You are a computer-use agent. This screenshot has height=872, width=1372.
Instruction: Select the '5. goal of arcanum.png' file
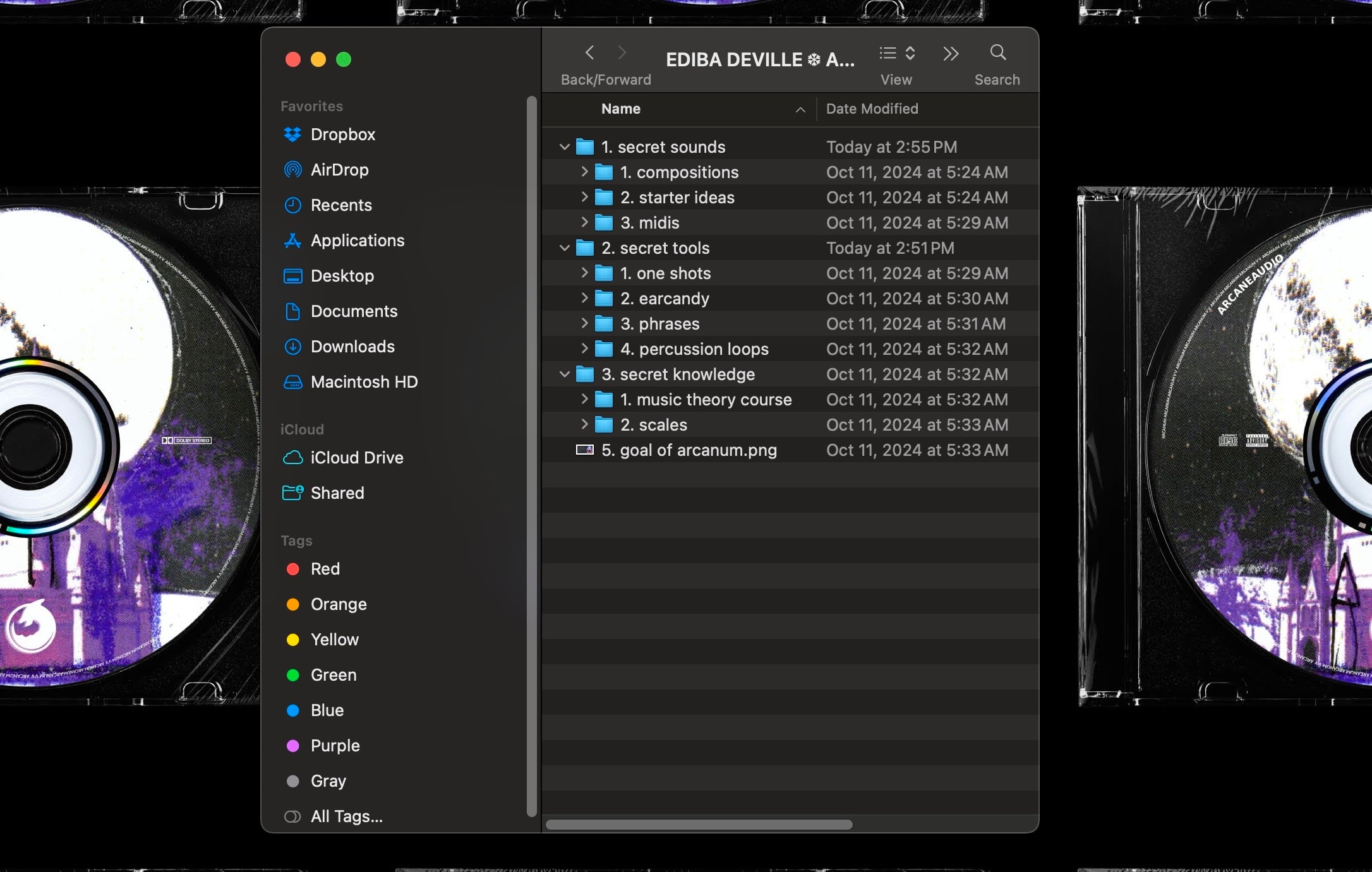tap(689, 450)
